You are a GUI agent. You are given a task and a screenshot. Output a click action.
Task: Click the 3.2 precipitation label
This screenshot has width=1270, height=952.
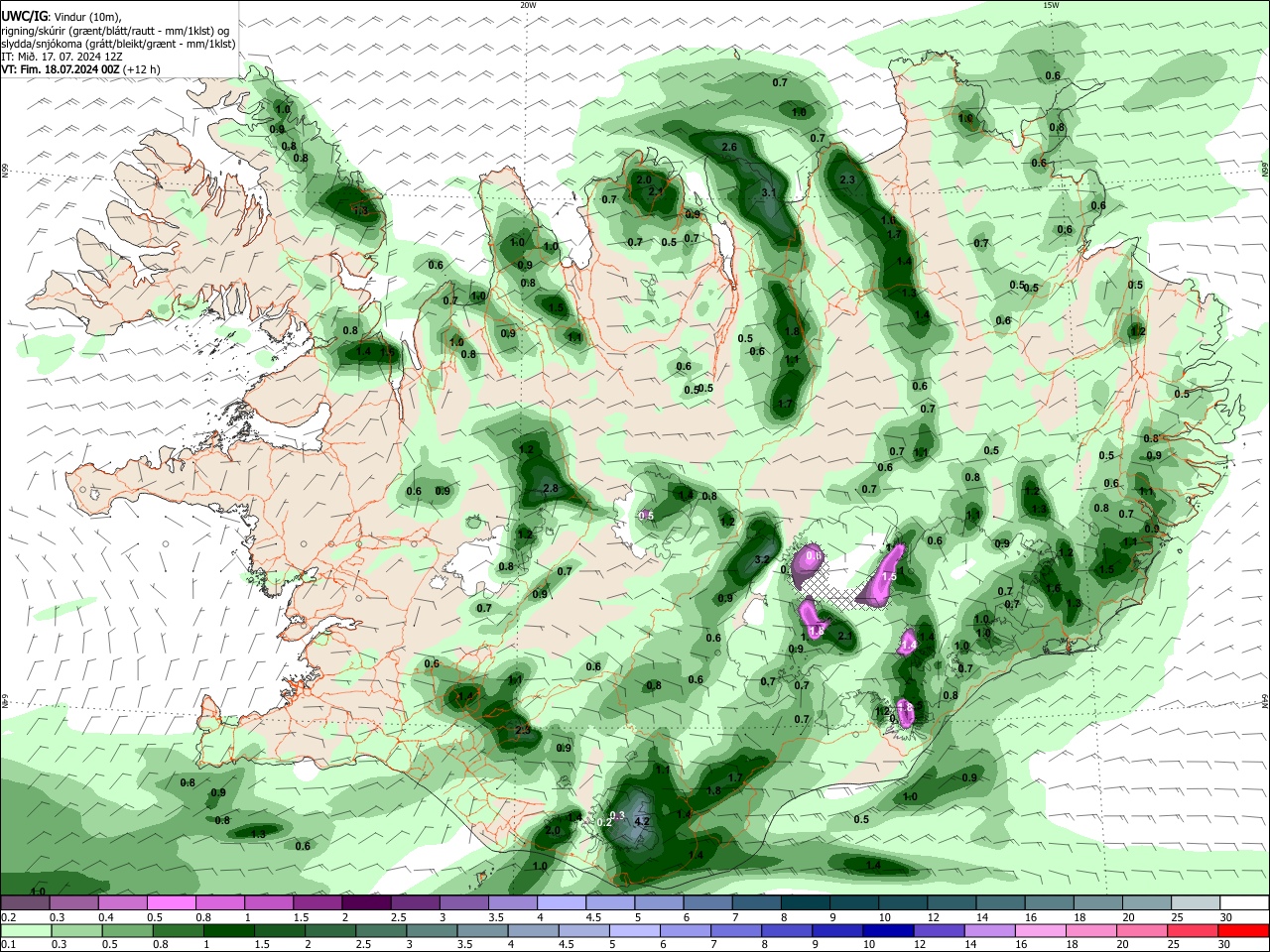pyautogui.click(x=762, y=560)
